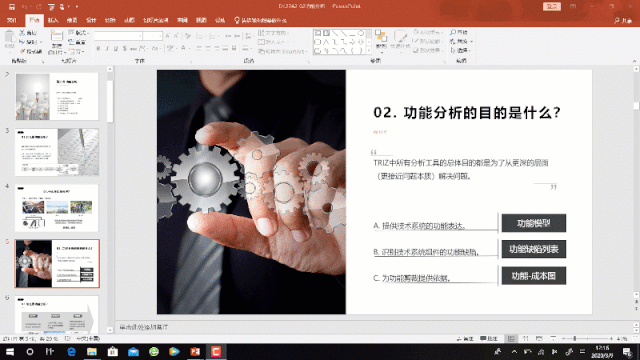Image resolution: width=640 pixels, height=360 pixels.
Task: Save the presentation with the Save icon
Action: [12, 7]
